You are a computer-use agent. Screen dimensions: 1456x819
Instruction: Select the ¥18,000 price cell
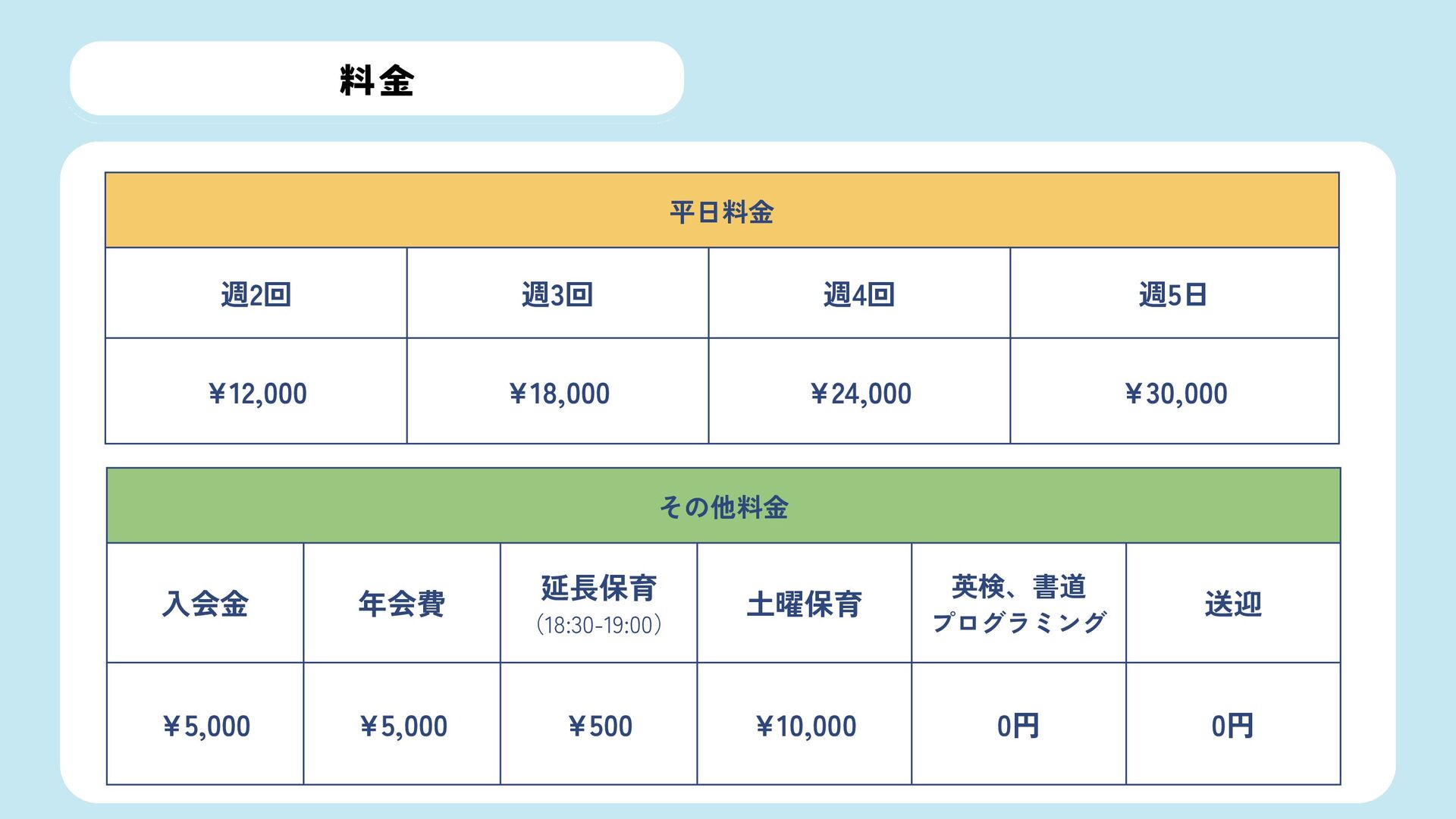coord(559,393)
